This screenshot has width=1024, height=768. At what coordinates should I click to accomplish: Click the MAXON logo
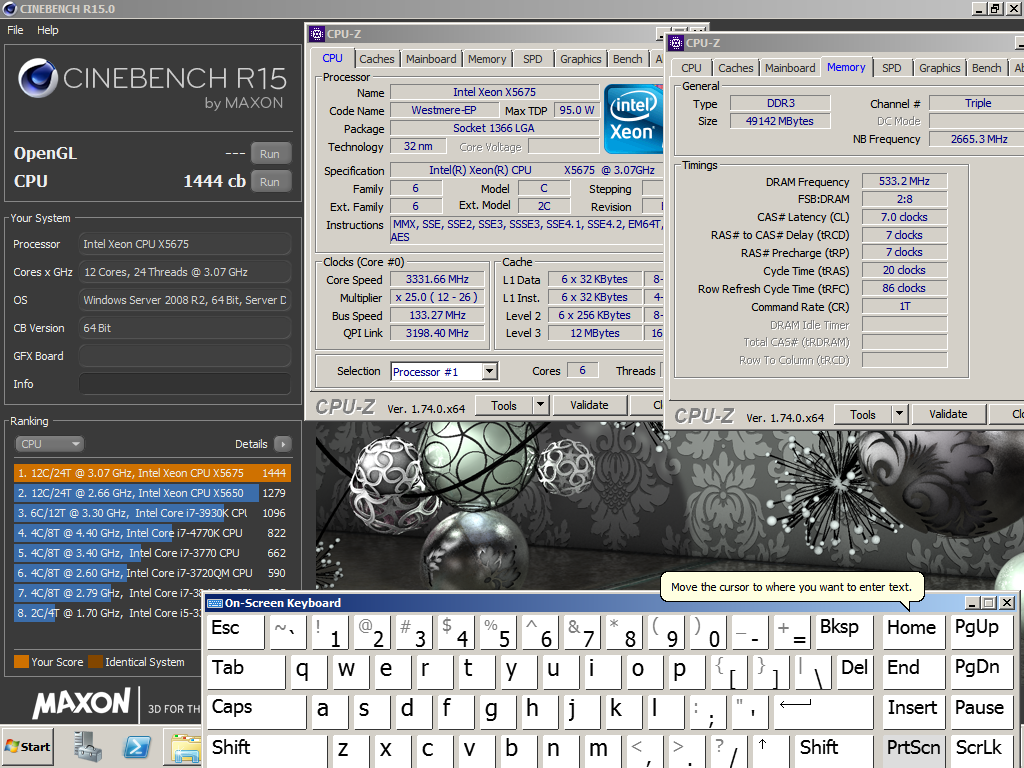(x=82, y=704)
